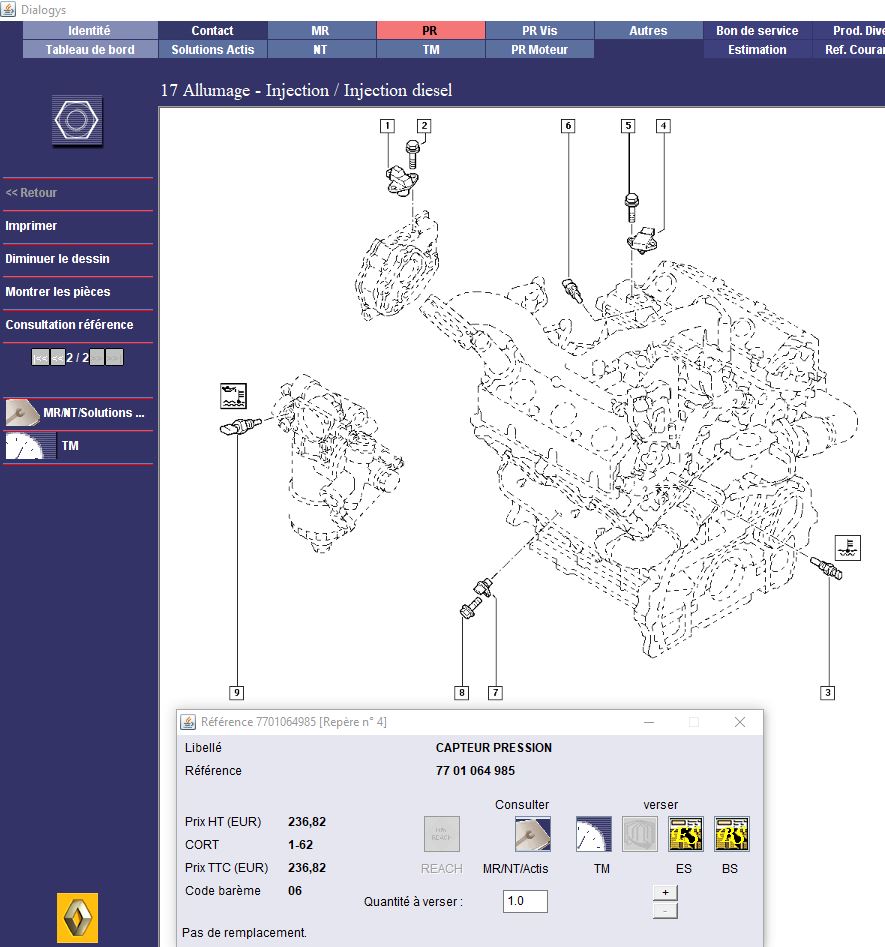
Task: Open the PR Moteur tab
Action: (x=539, y=49)
